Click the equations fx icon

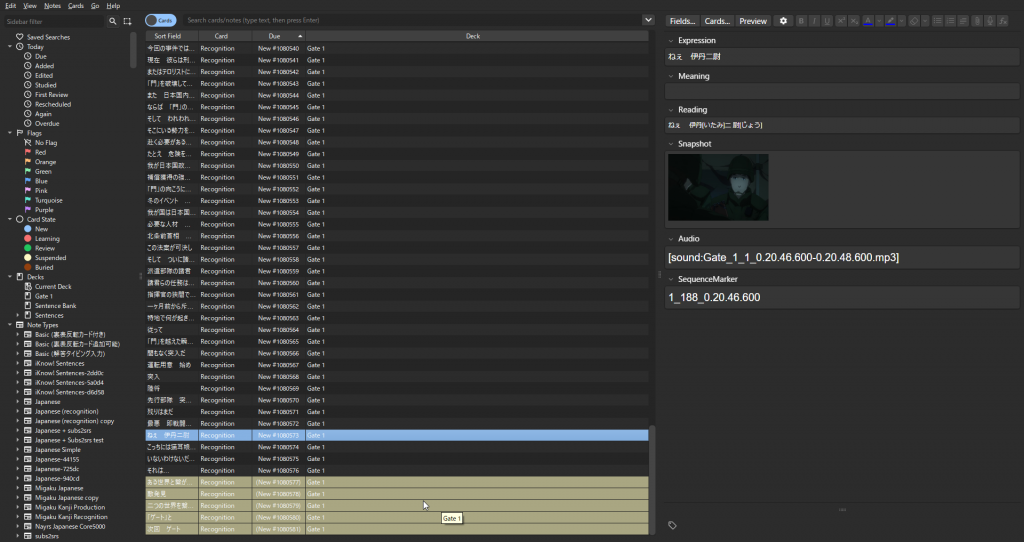1004,21
